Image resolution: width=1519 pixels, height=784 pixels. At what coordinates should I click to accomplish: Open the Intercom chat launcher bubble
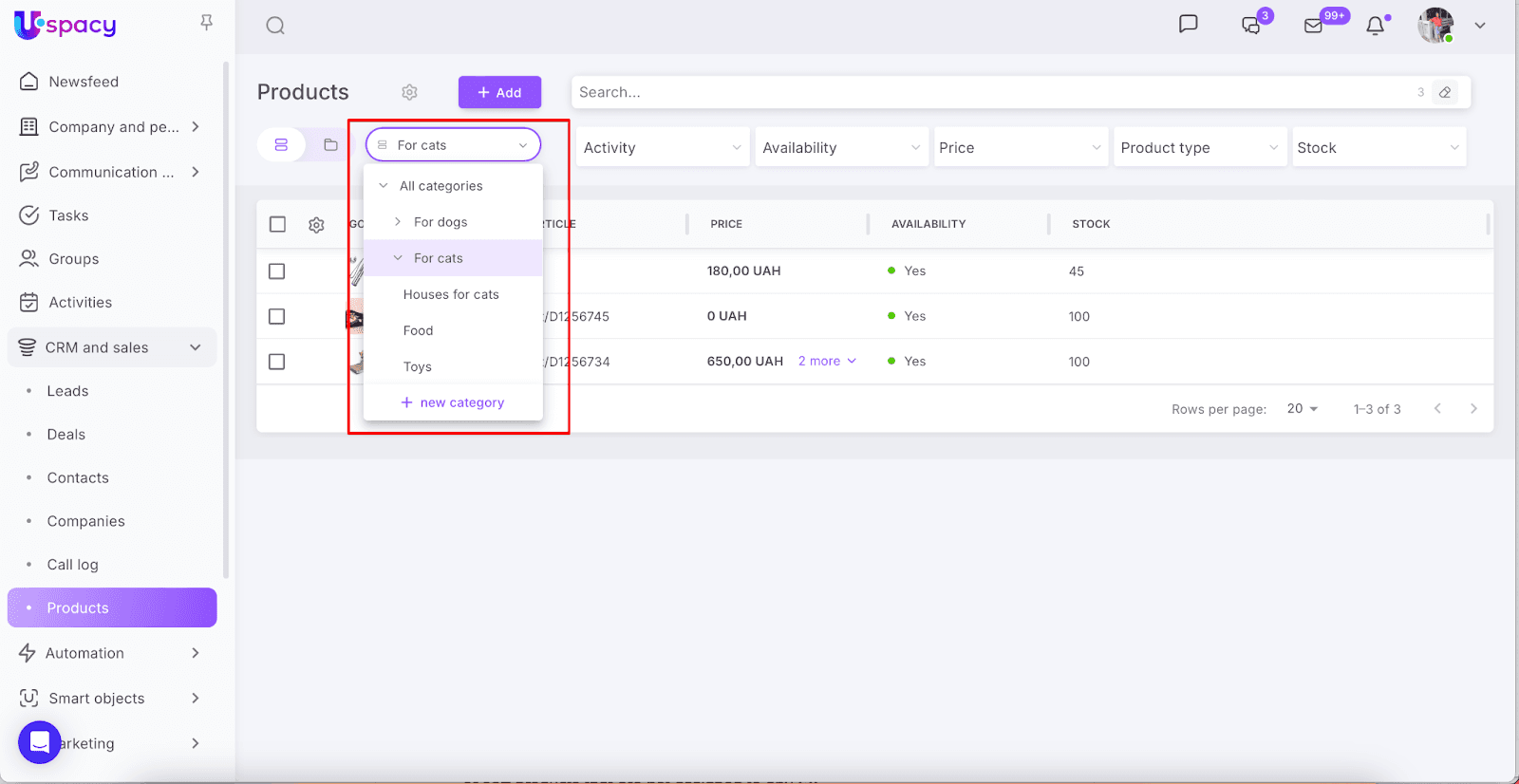[x=40, y=741]
